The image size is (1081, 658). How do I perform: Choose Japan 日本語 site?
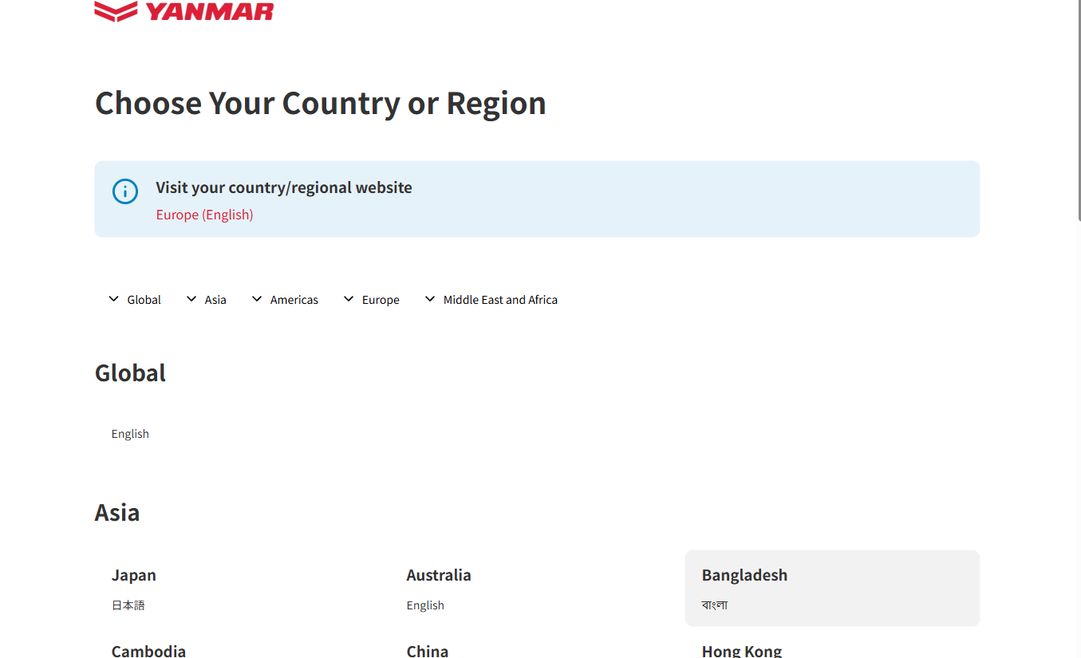point(242,588)
